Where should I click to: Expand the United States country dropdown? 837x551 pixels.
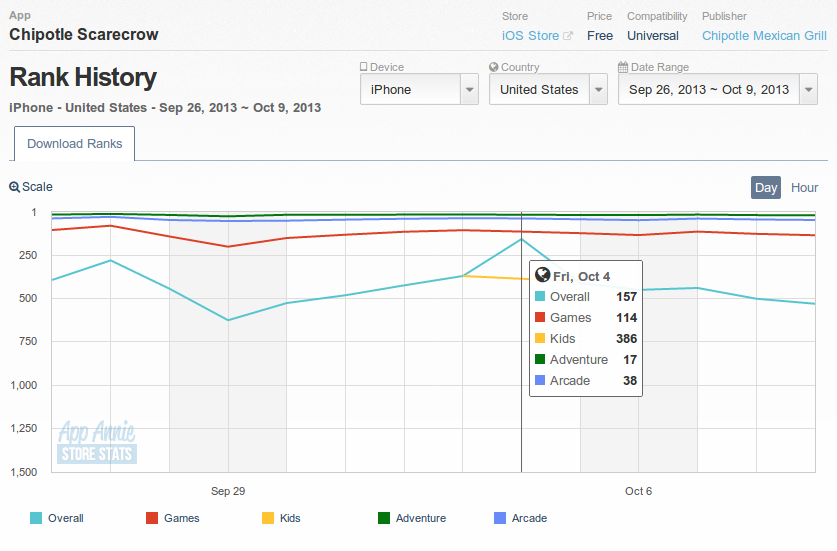pyautogui.click(x=548, y=89)
